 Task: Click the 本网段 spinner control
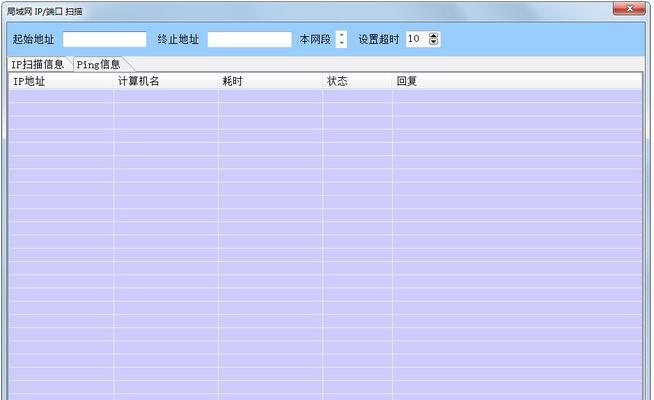click(342, 39)
